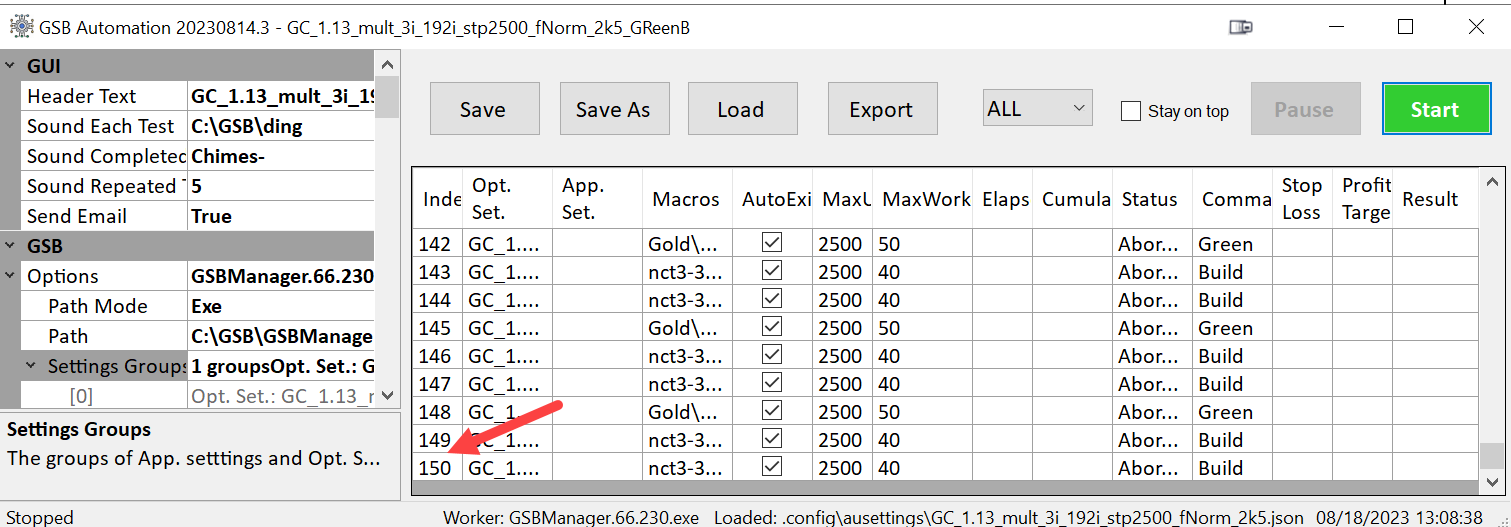Select row with index 146
1511x527 pixels.
(436, 355)
